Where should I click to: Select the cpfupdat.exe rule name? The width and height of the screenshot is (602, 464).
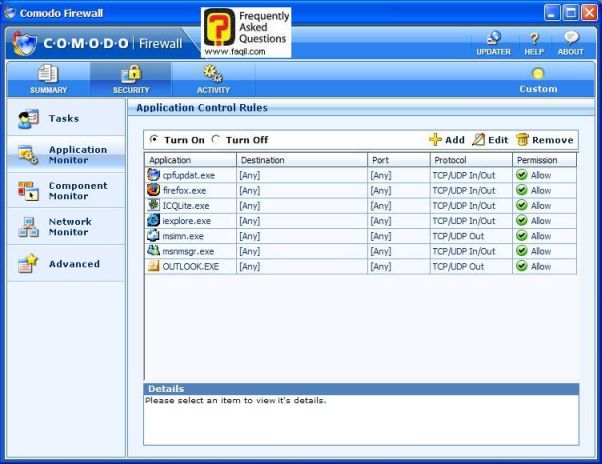tap(189, 175)
